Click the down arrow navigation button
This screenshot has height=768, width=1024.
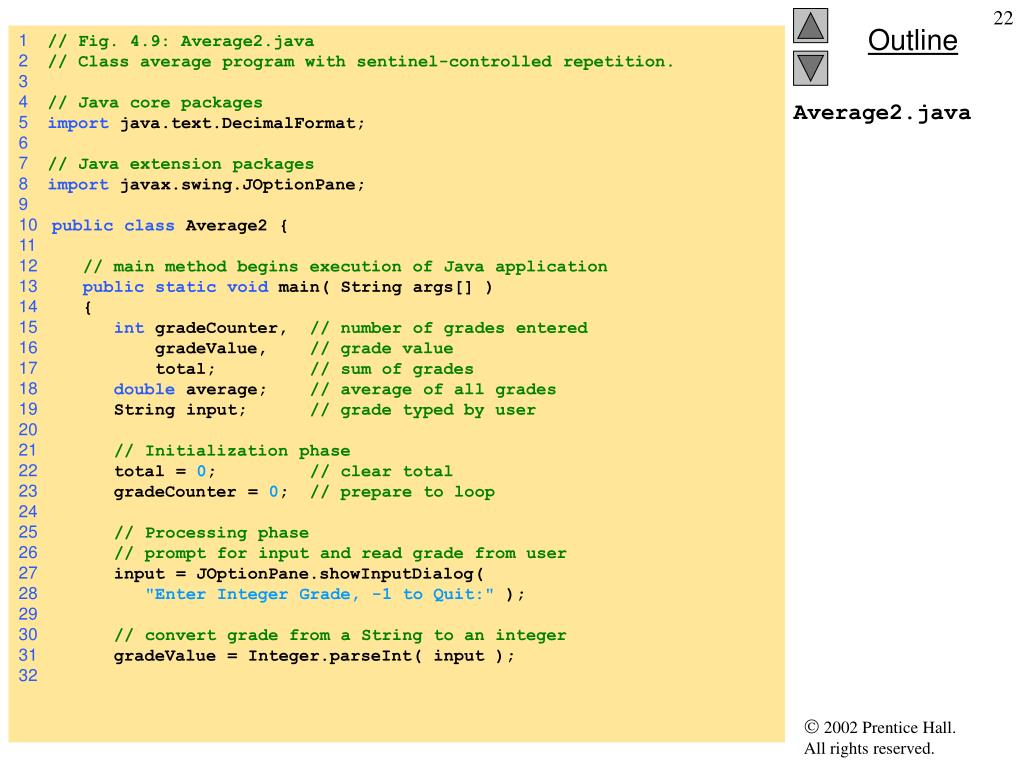(810, 69)
